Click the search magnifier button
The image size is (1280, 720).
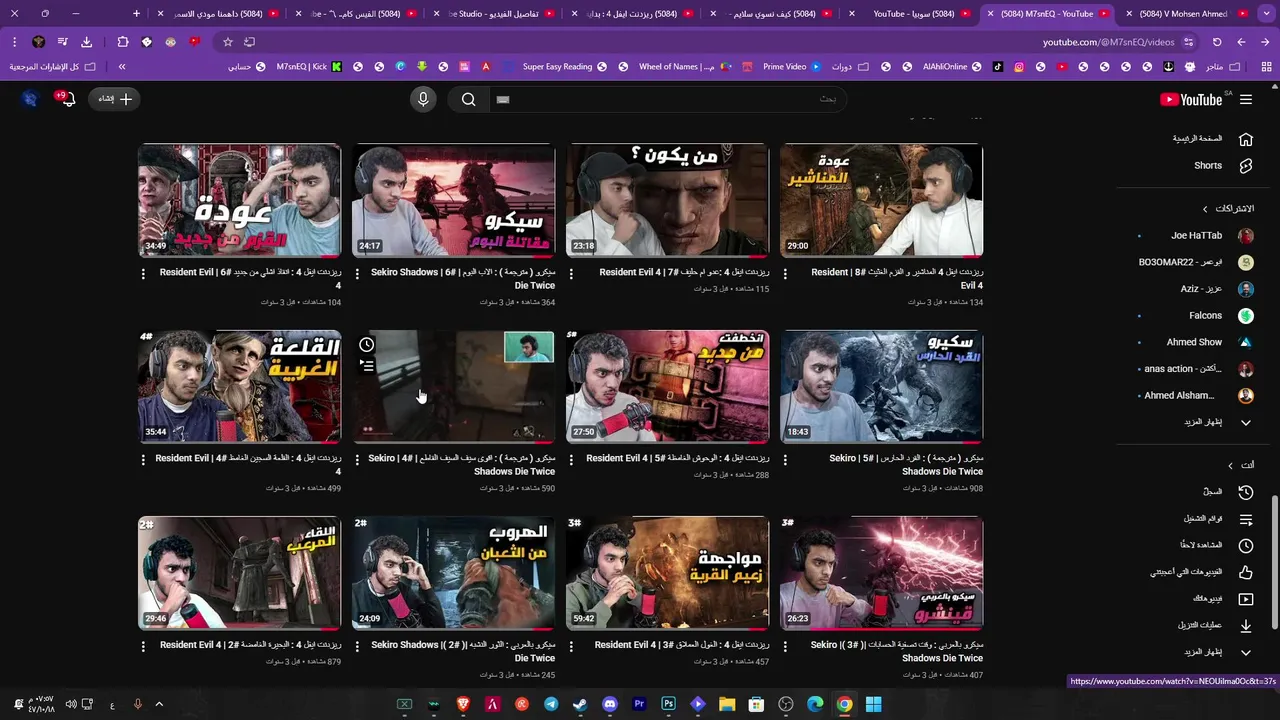pos(468,99)
